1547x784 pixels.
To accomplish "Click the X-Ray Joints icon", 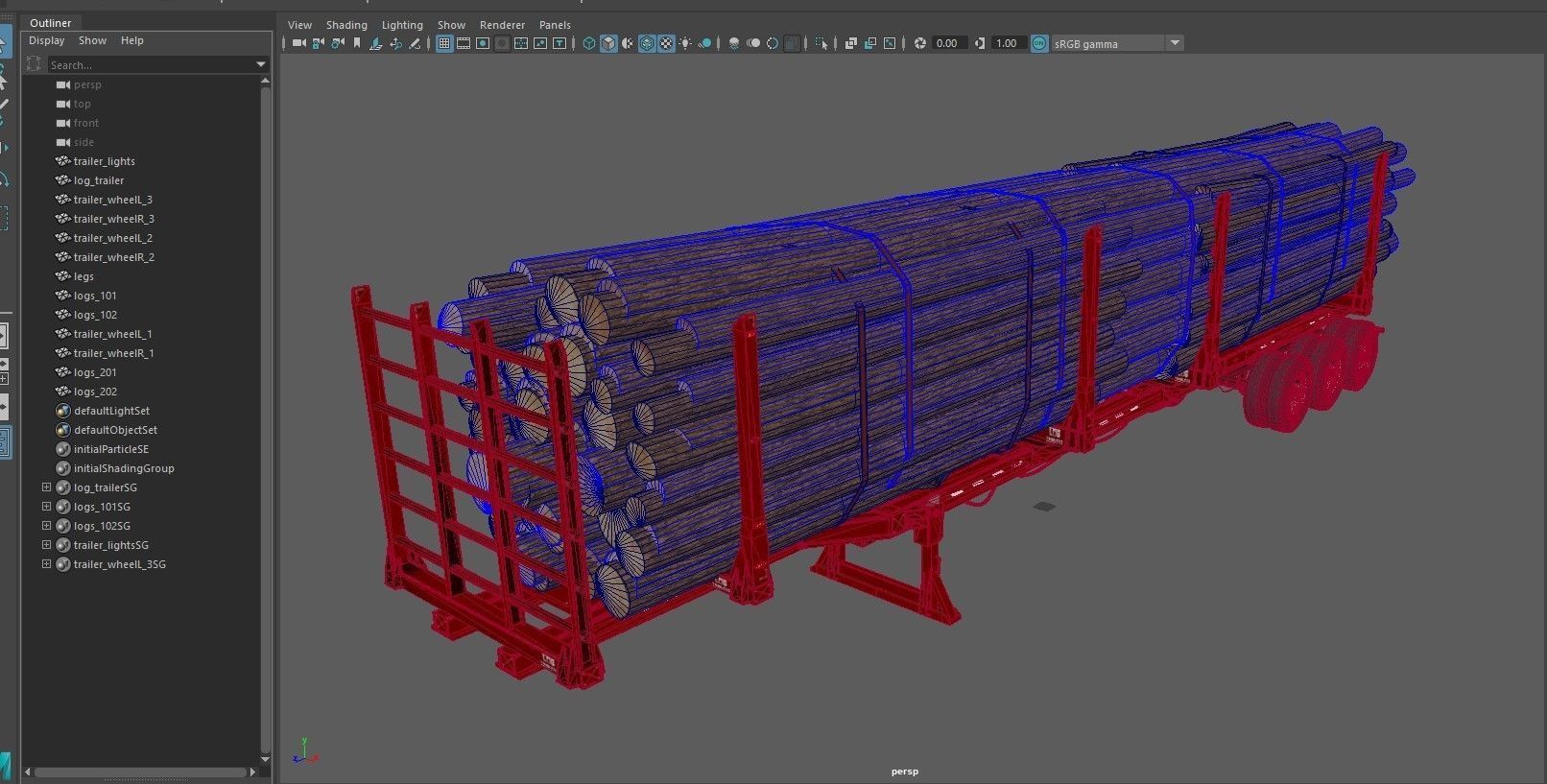I will click(890, 43).
